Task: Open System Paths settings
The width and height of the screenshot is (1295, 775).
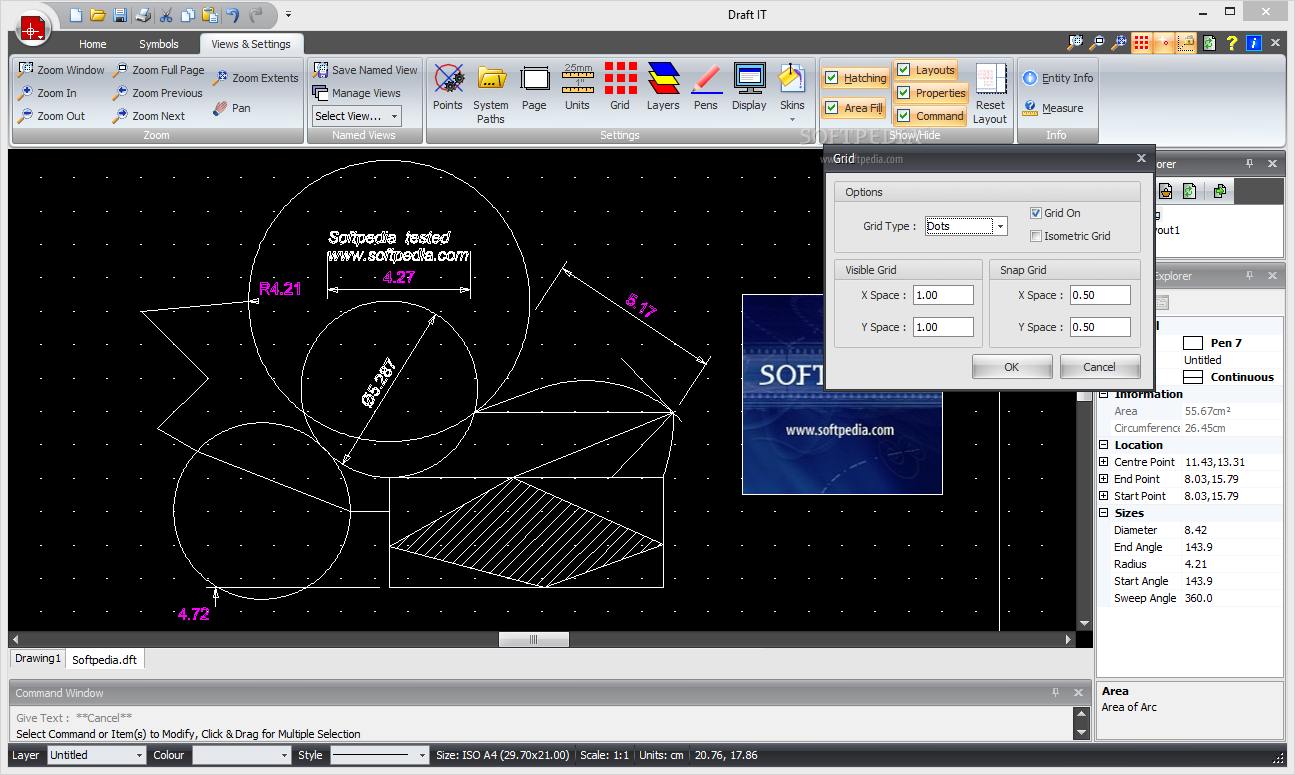Action: 491,94
